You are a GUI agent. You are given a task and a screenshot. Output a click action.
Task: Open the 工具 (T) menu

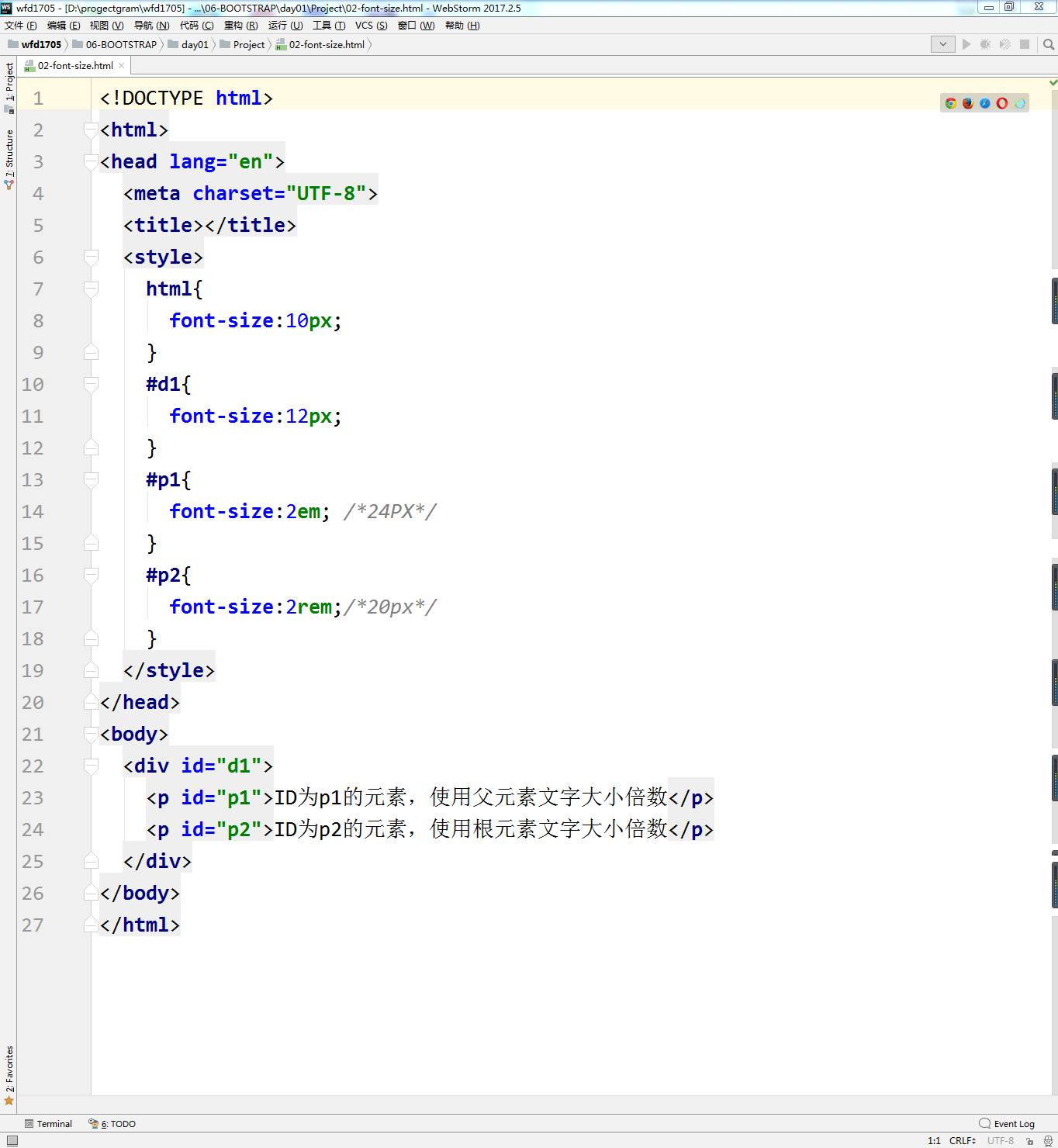tap(330, 26)
